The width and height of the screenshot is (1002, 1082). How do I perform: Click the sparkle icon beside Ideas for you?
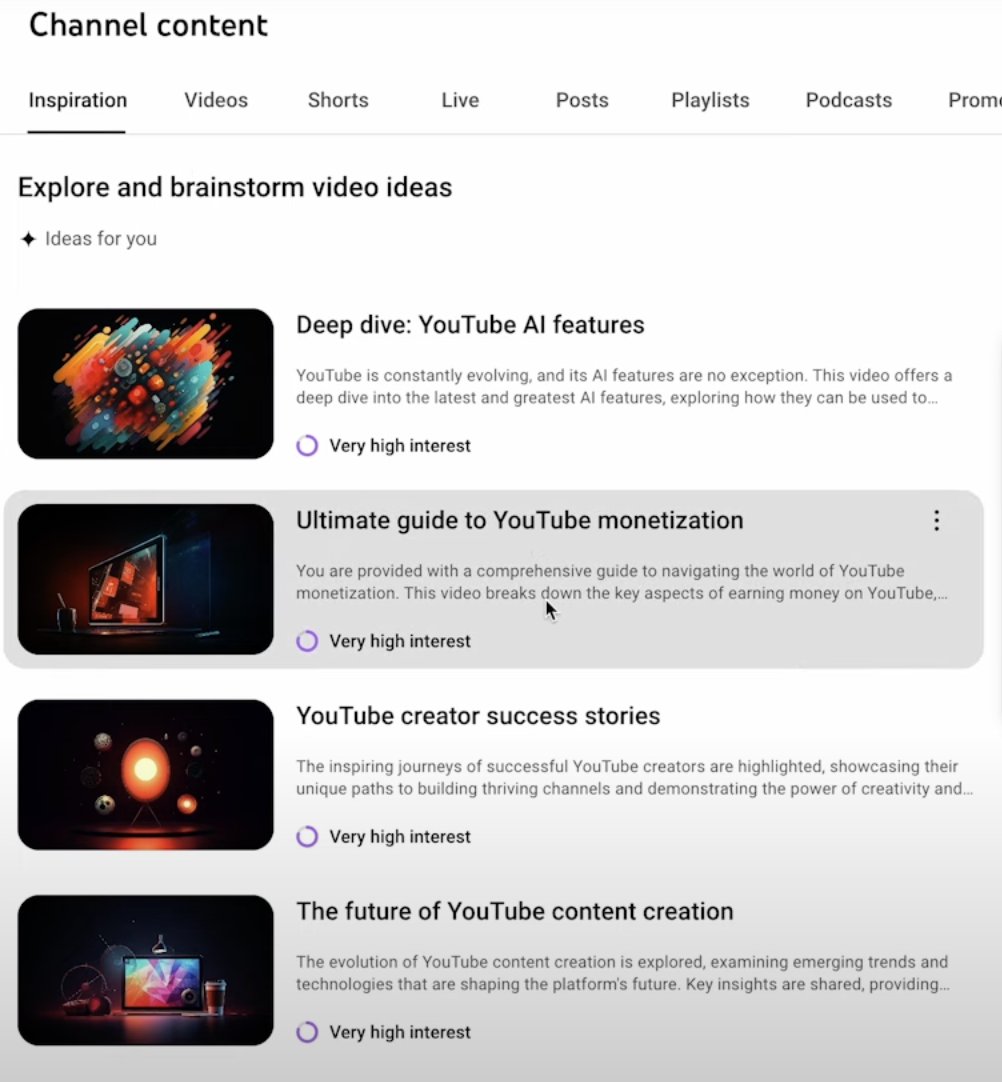pos(28,239)
